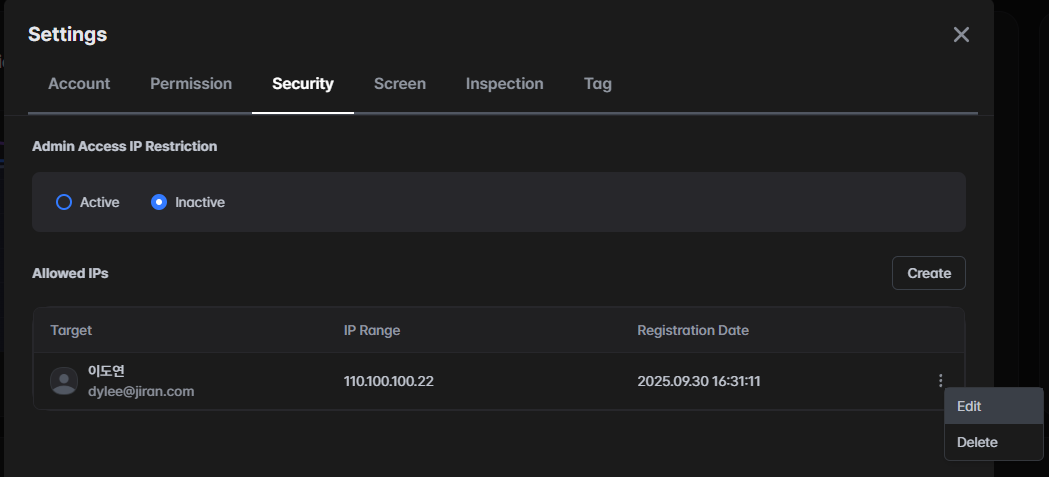The width and height of the screenshot is (1049, 477).
Task: Choose Edit from the context menu
Action: (969, 407)
